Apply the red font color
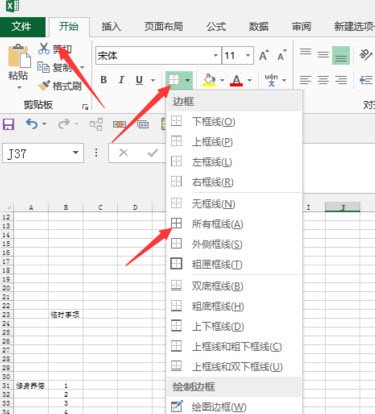The image size is (375, 414). (236, 80)
